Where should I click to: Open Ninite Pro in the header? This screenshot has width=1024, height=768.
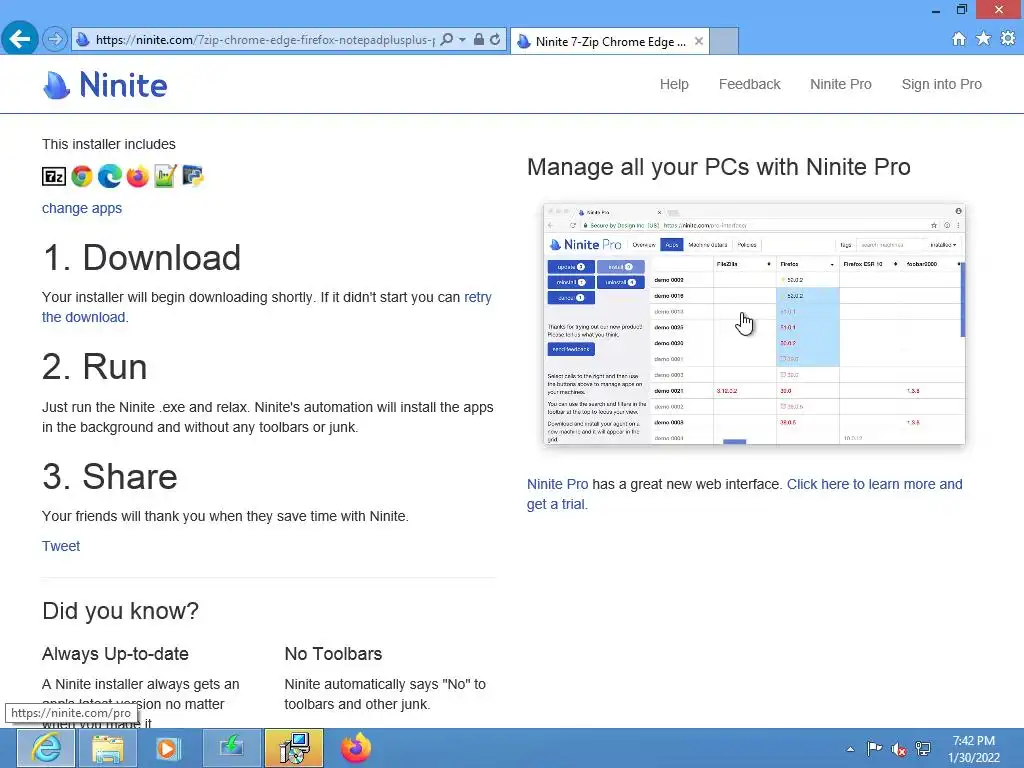coord(840,84)
